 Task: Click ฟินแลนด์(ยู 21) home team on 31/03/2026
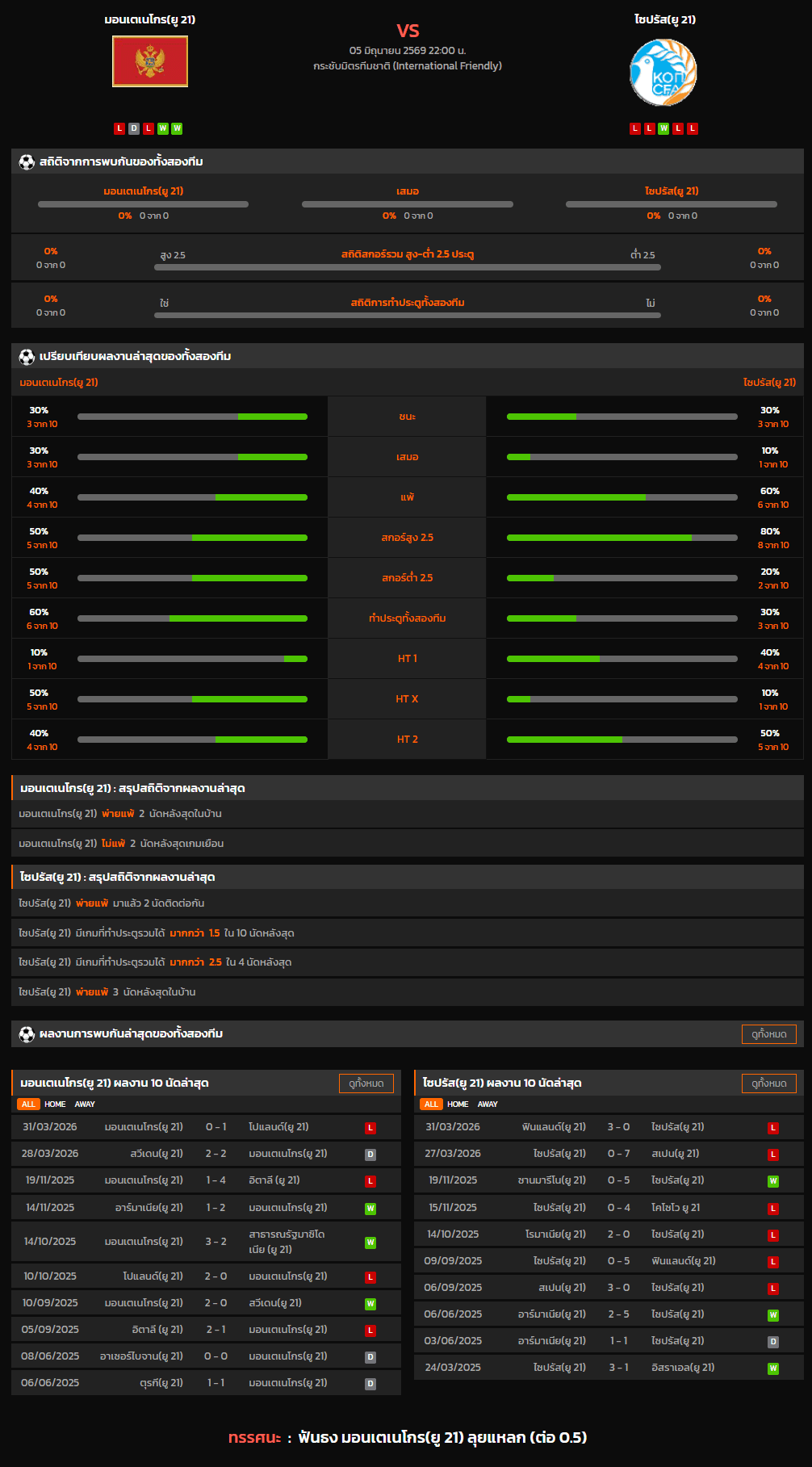(554, 1127)
